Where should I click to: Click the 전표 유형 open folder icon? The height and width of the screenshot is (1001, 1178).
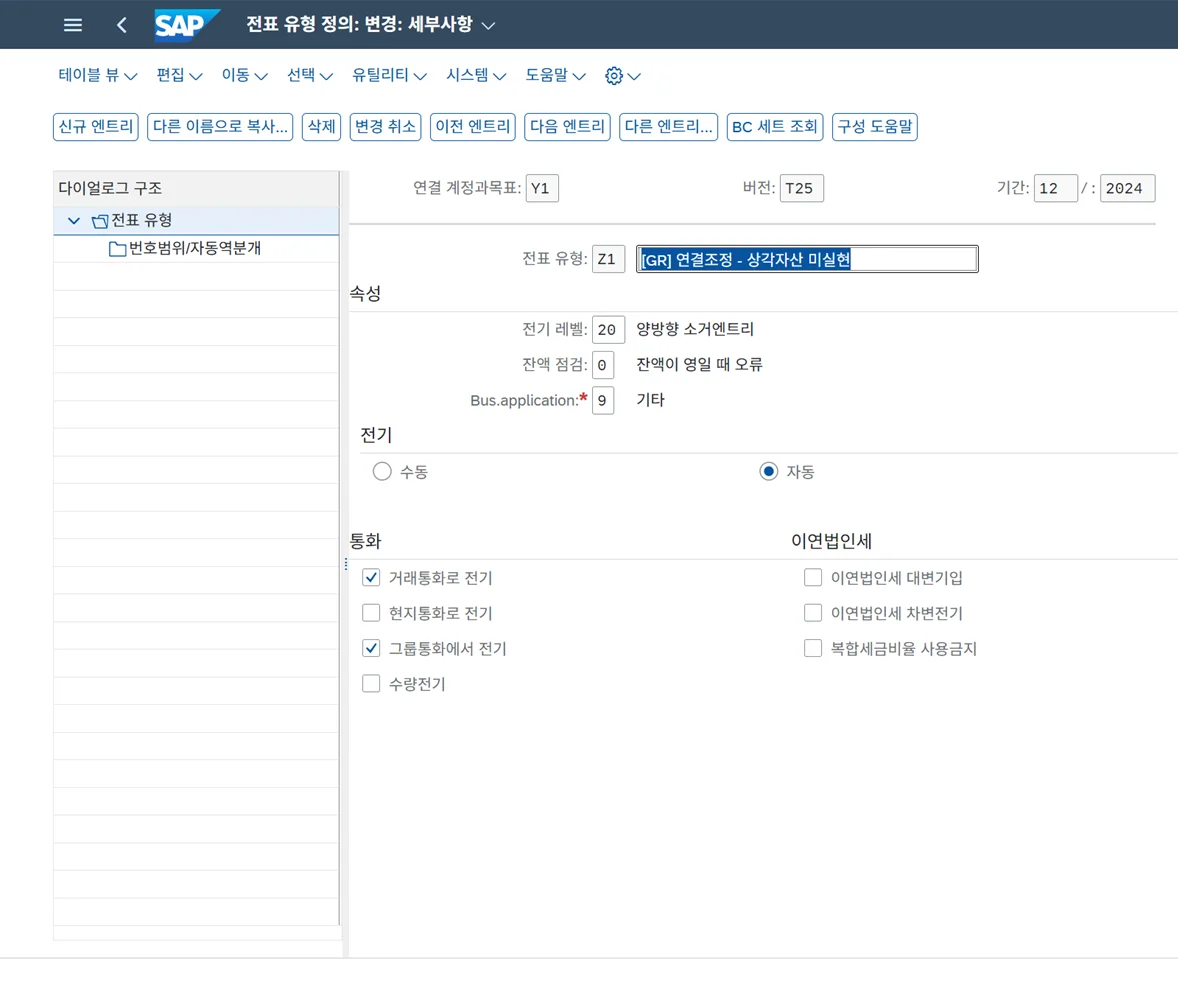[x=99, y=221]
